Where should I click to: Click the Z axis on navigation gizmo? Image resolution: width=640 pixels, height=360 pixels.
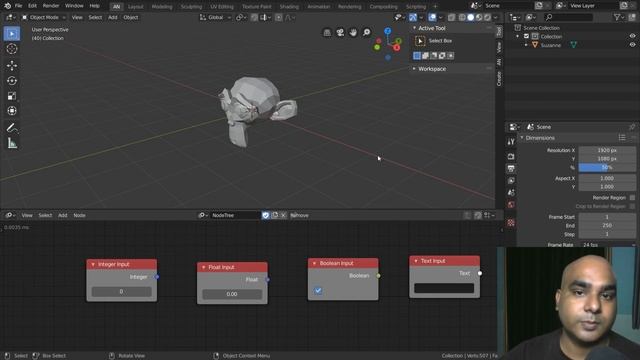coord(388,31)
